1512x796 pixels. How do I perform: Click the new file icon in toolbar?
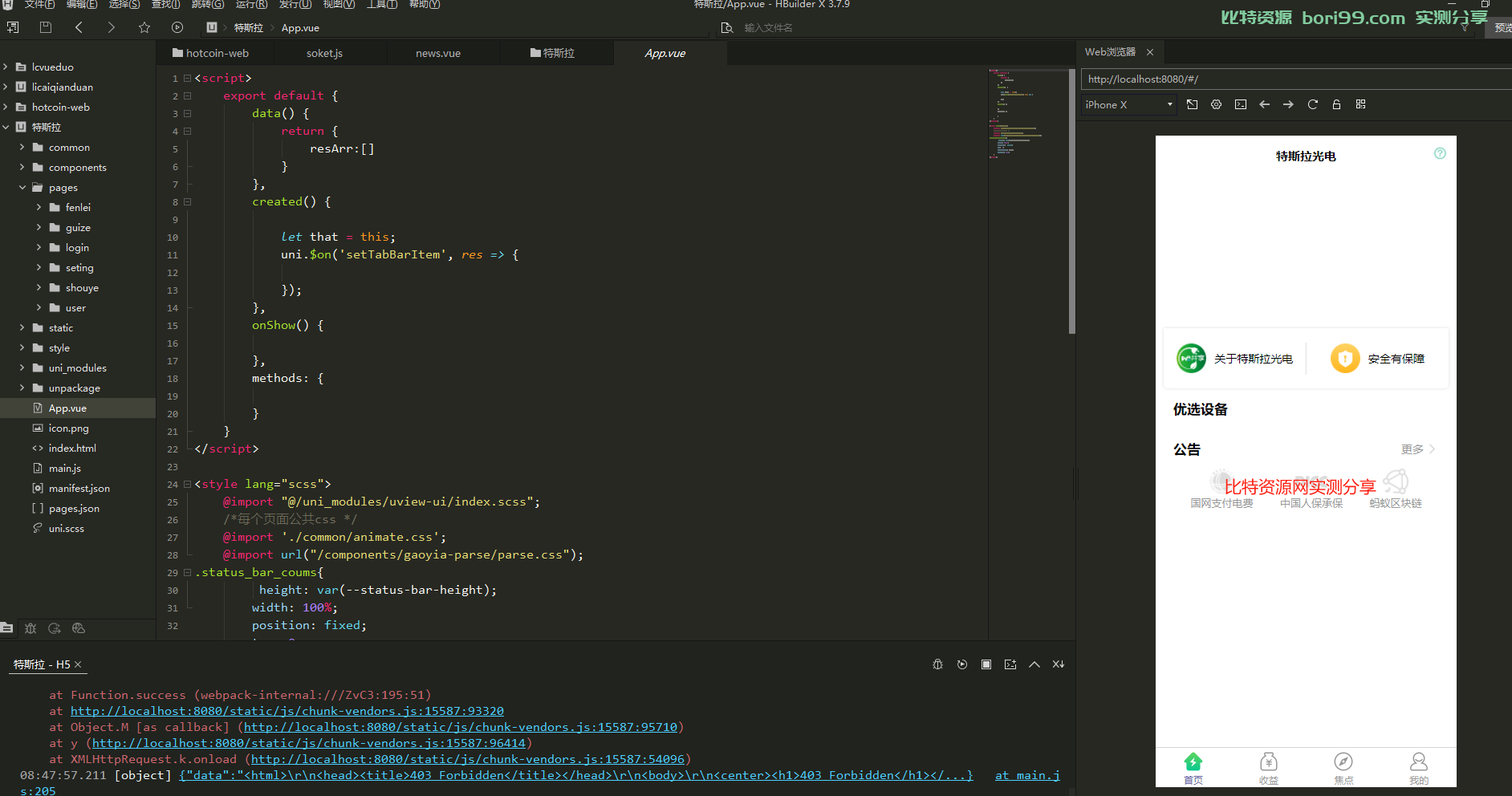13,27
